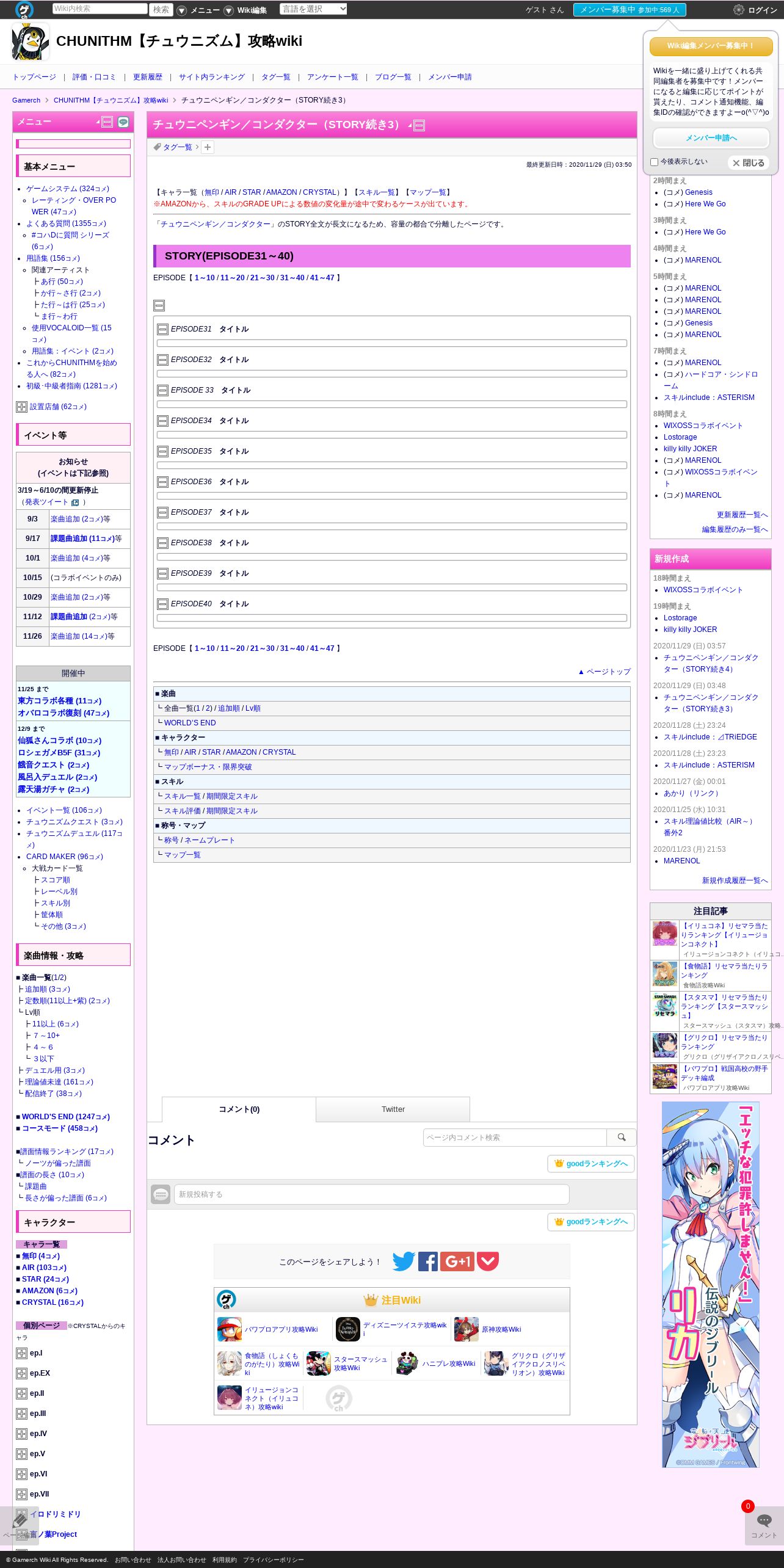Switch to the Twitter tab

pyautogui.click(x=393, y=1109)
